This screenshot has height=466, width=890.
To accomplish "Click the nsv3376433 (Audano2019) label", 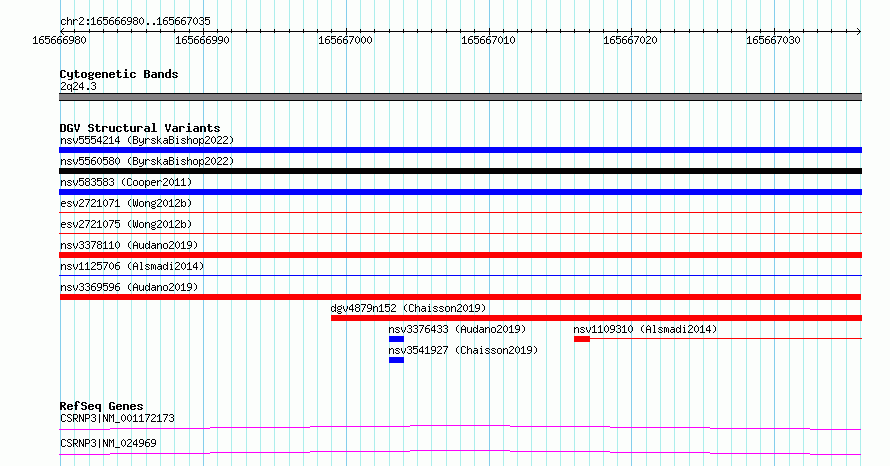I will click(457, 329).
